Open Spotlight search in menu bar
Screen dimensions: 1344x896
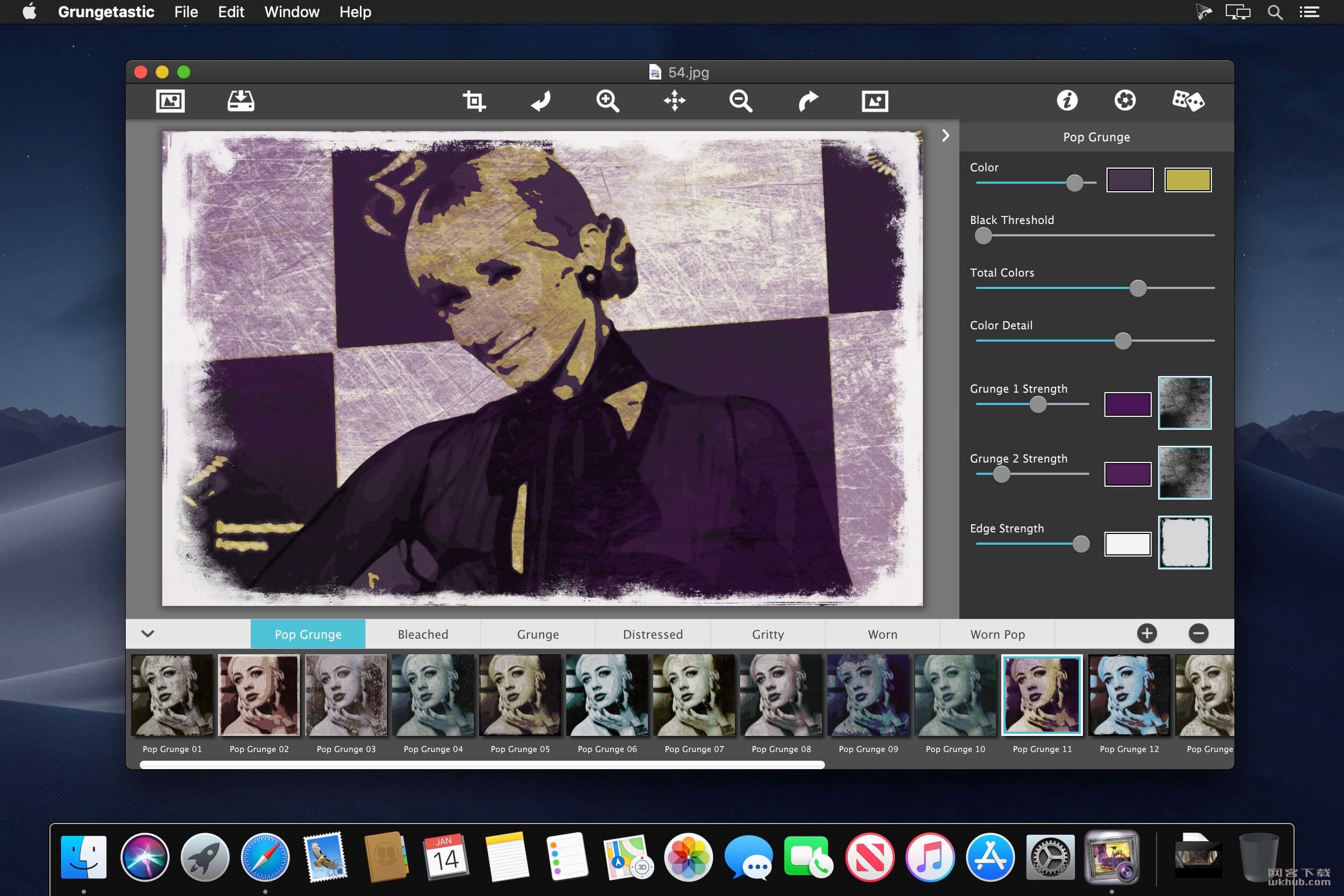[x=1274, y=12]
